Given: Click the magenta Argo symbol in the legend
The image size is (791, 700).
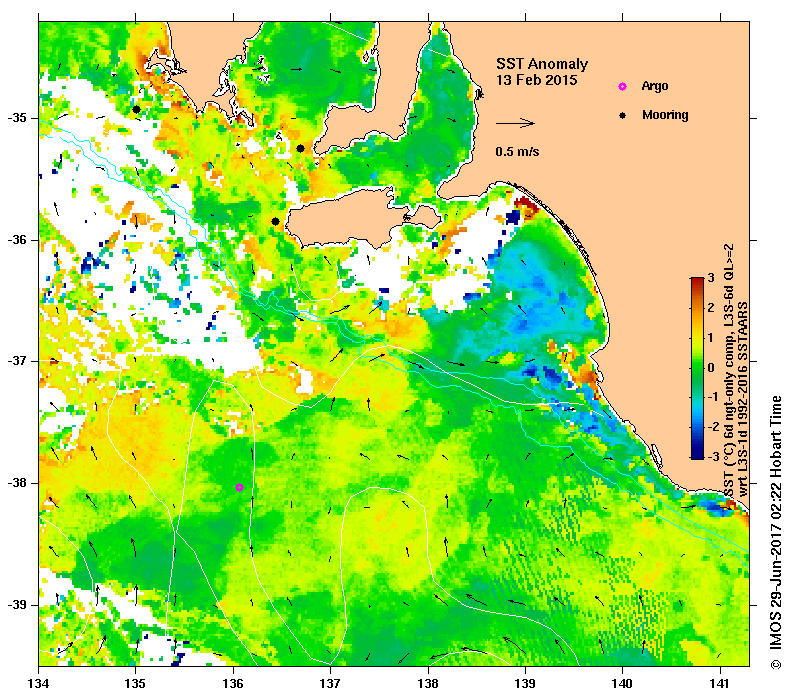Looking at the screenshot, I should click(623, 87).
